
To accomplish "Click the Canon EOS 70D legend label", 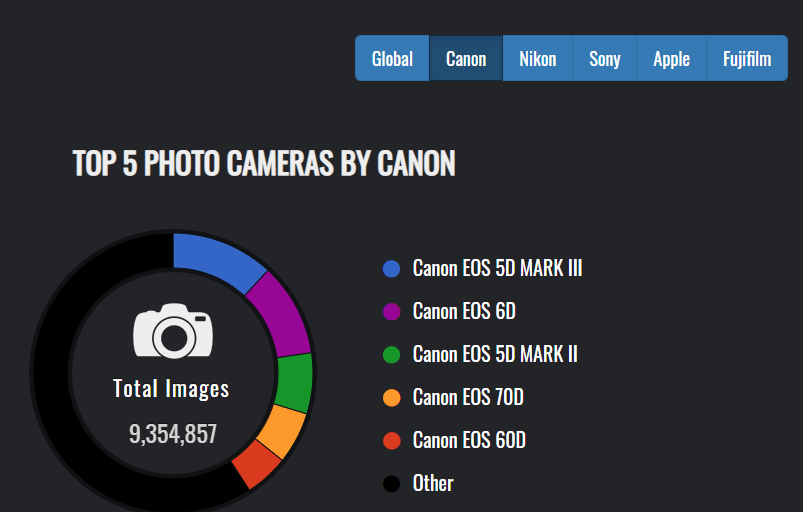I will pos(468,397).
